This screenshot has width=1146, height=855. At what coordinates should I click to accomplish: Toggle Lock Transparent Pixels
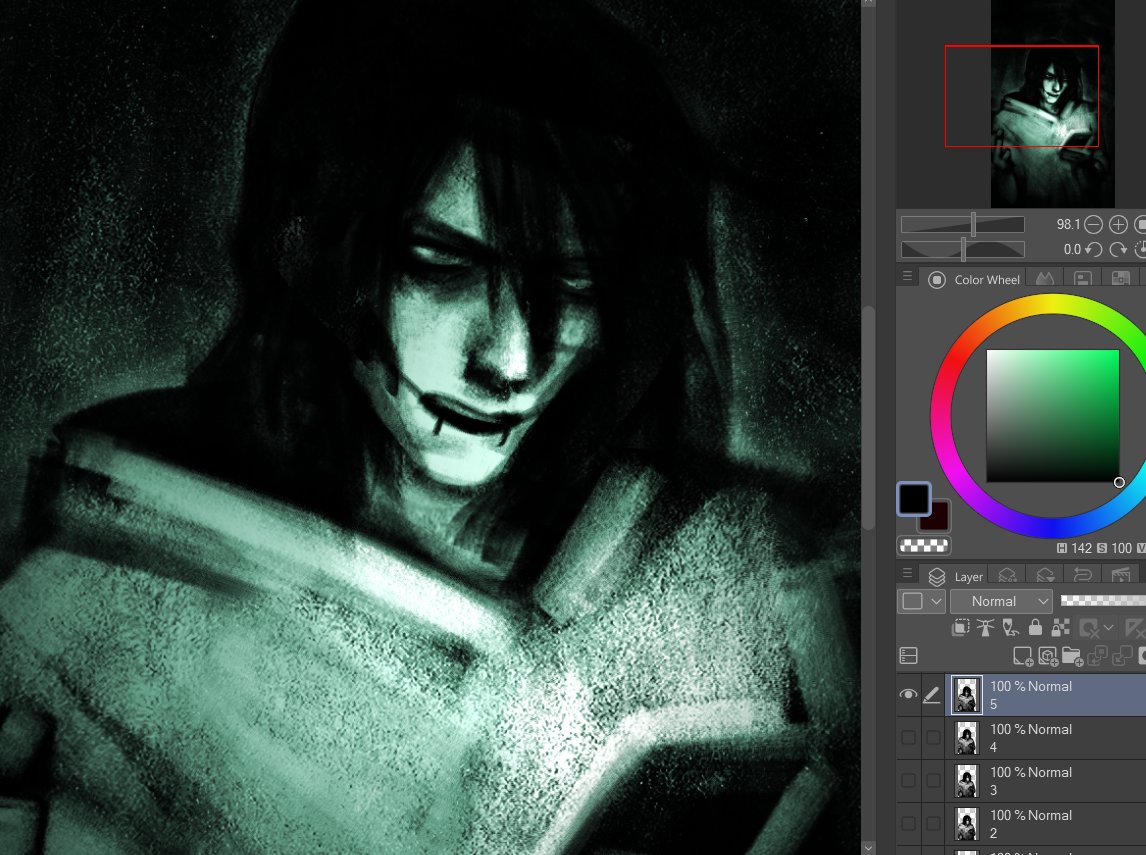[1060, 627]
